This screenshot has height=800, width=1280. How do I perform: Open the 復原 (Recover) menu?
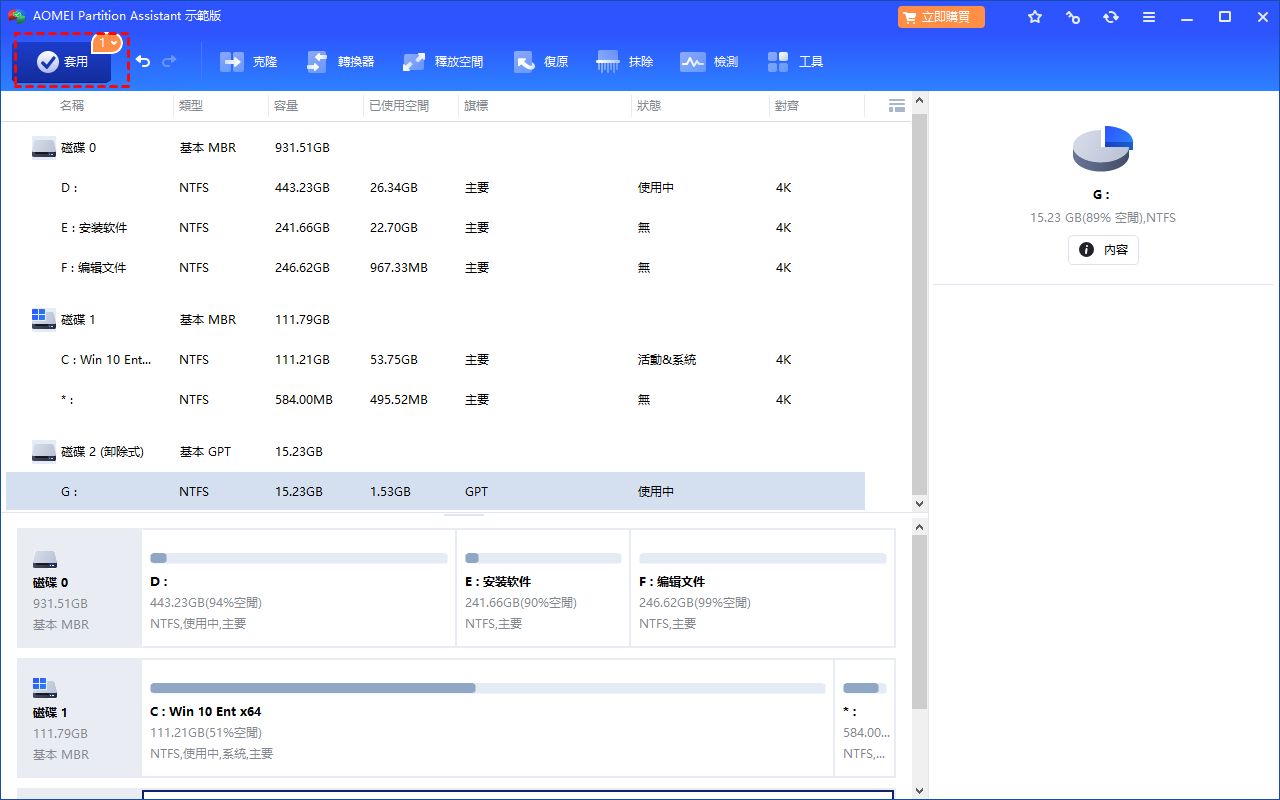click(x=541, y=62)
